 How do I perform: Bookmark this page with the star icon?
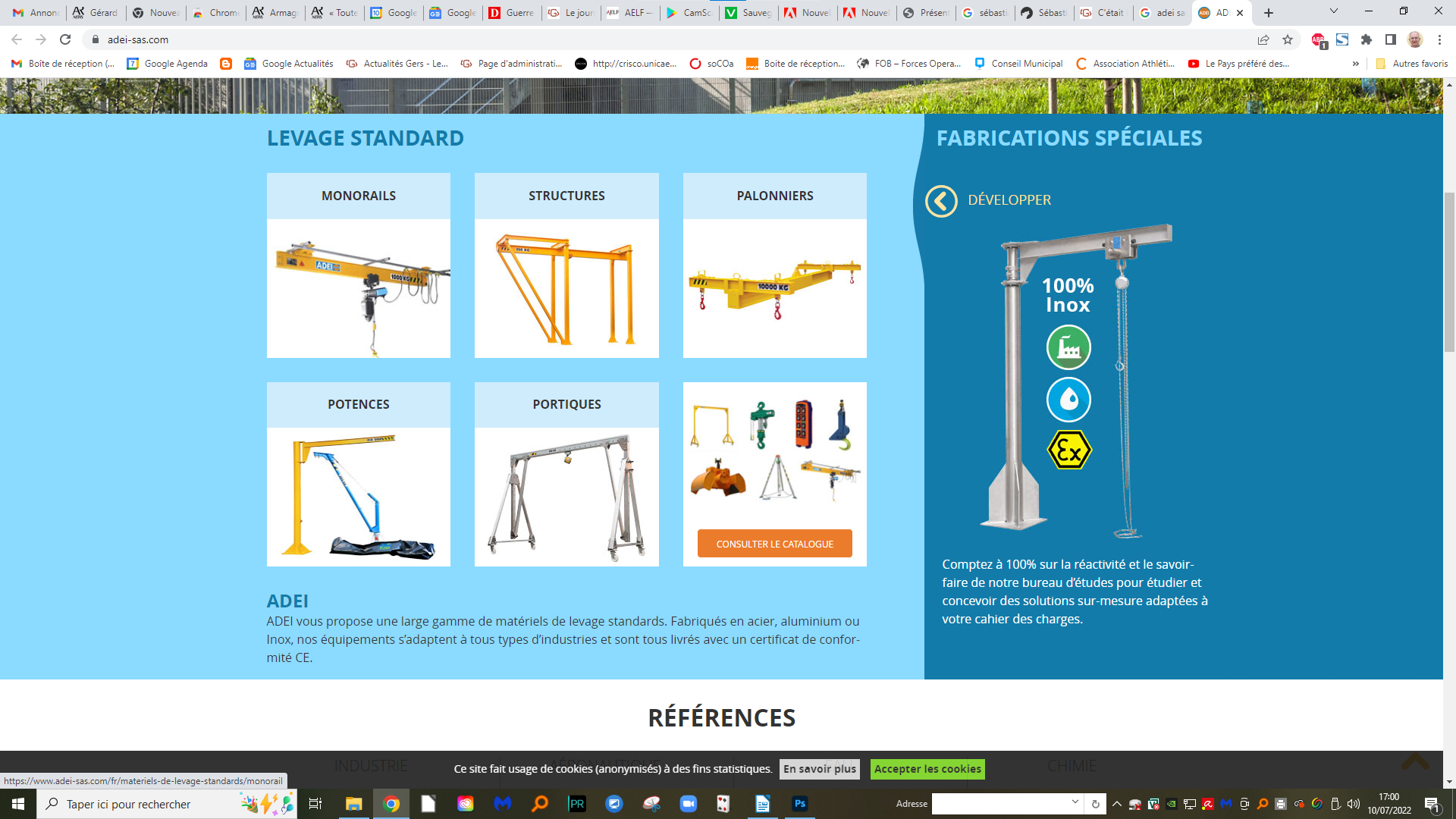click(x=1288, y=39)
